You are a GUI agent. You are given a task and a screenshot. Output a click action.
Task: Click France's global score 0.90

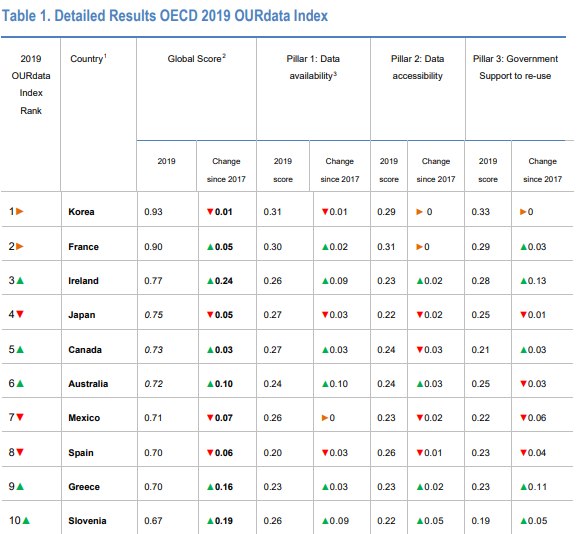153,247
